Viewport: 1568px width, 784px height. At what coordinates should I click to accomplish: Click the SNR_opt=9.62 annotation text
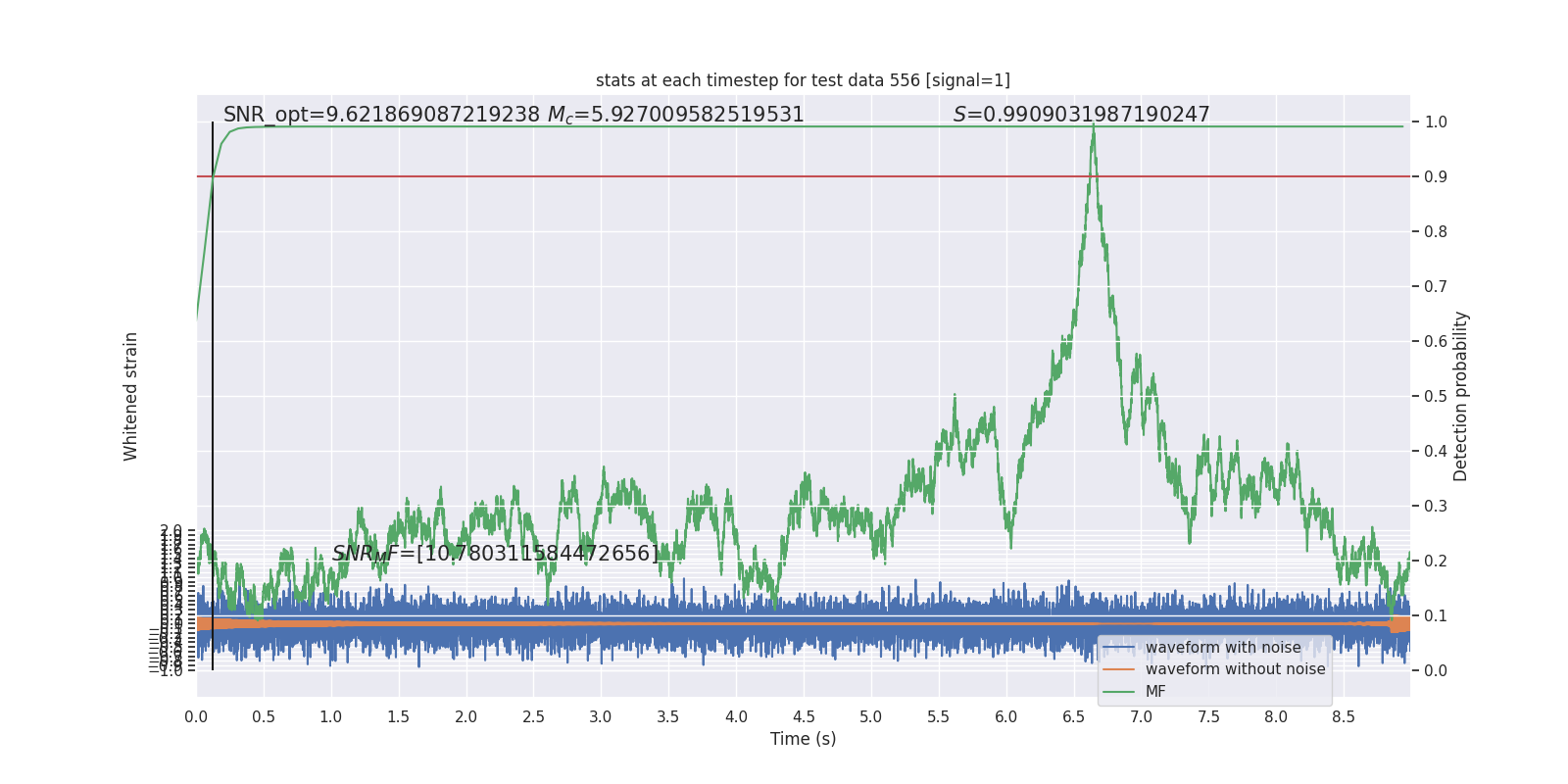pos(381,115)
